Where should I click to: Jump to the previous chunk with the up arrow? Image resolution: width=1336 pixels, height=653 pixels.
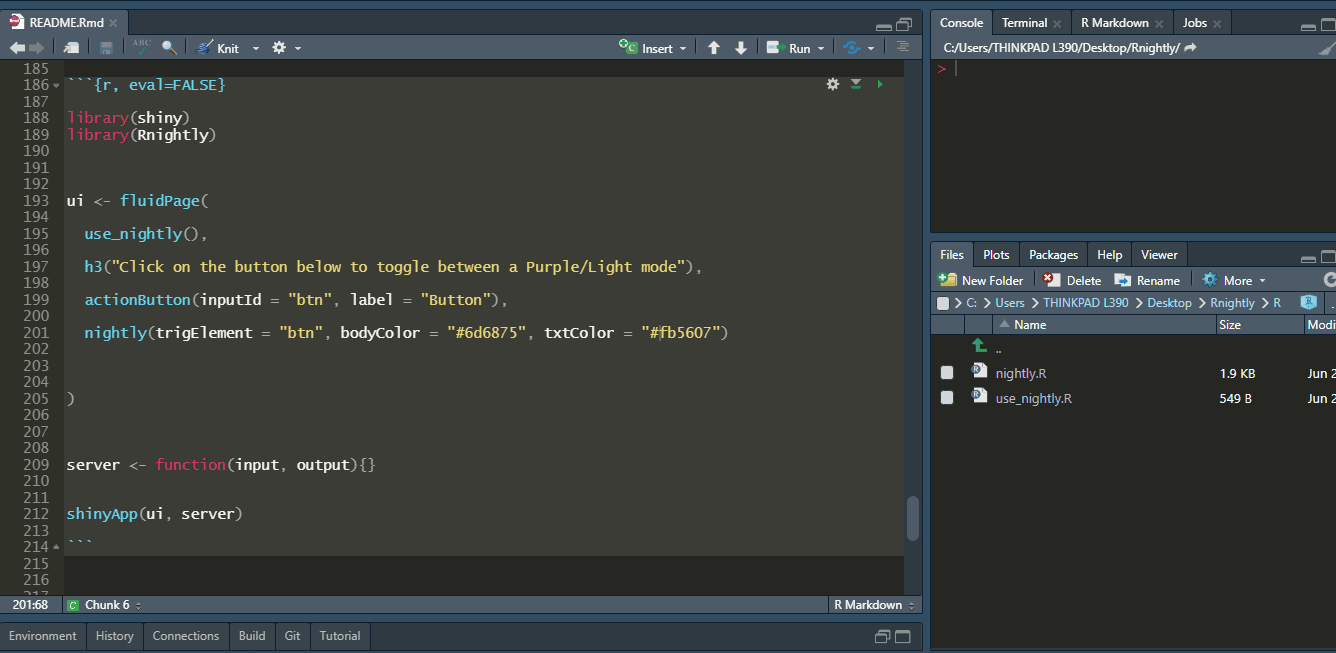click(714, 48)
